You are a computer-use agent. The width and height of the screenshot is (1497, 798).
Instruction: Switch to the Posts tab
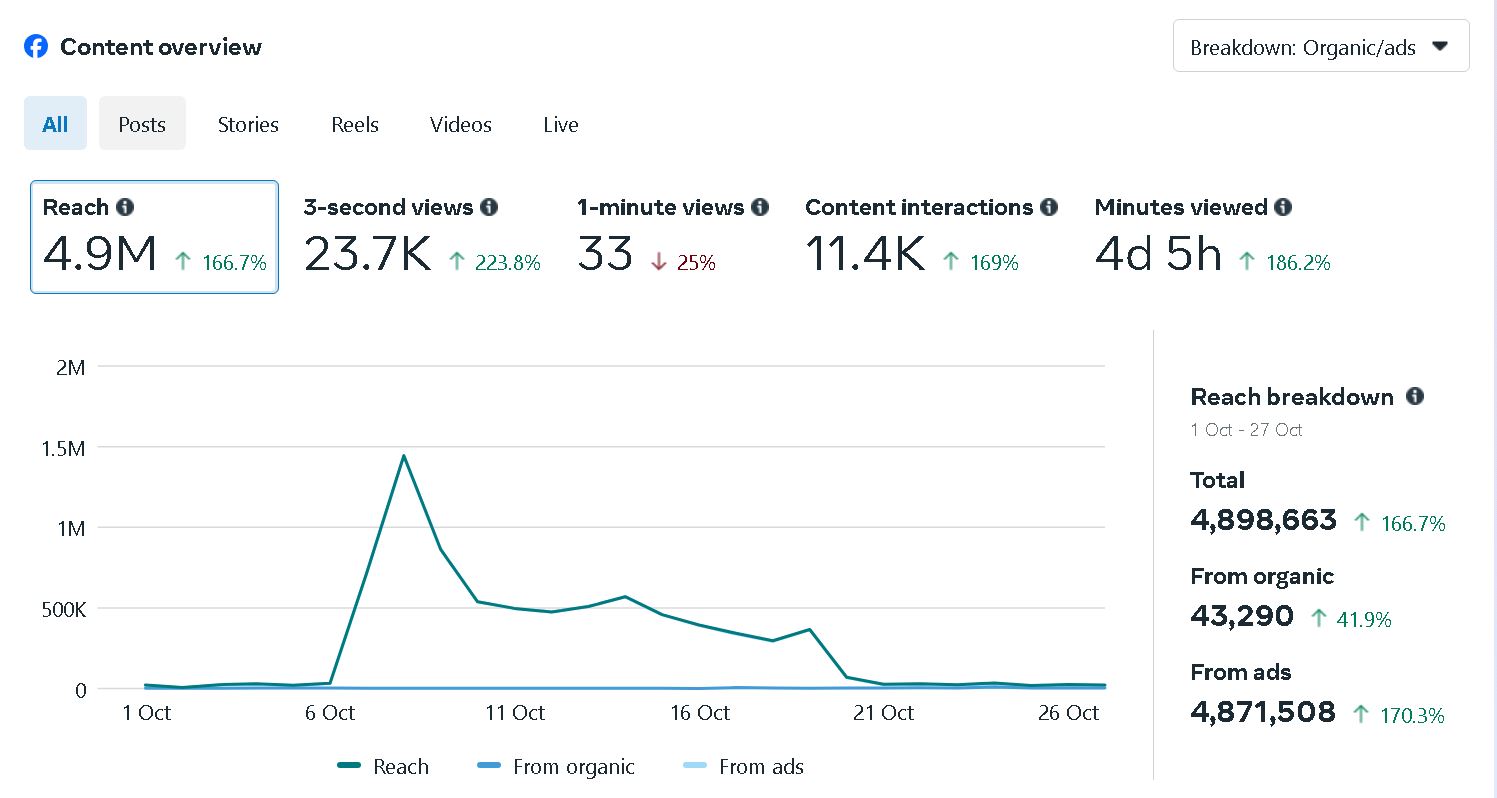(x=142, y=124)
